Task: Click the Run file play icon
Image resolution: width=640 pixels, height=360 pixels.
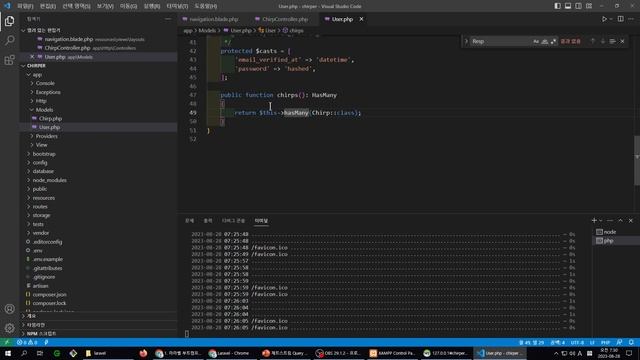Action: click(604, 19)
